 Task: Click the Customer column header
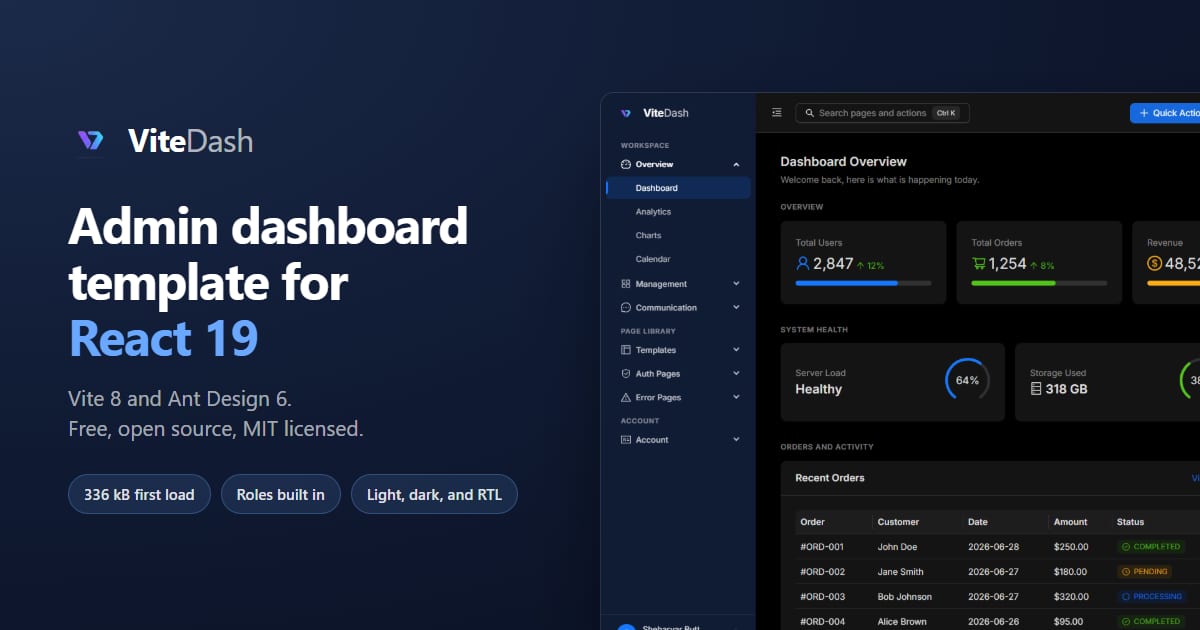click(x=898, y=522)
